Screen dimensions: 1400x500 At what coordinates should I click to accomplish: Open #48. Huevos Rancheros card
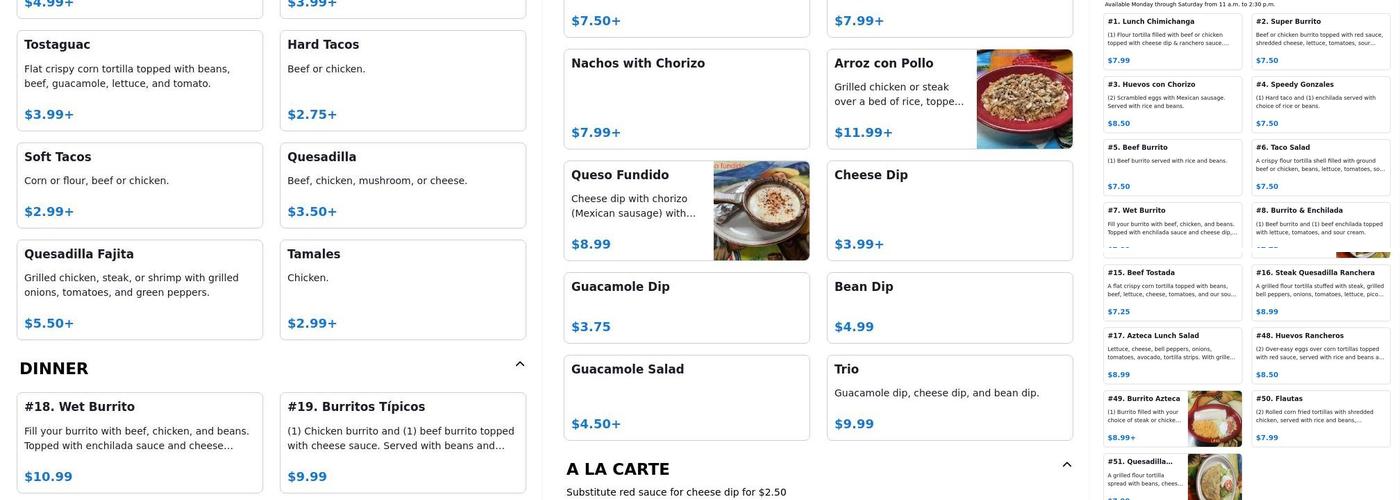[1321, 355]
